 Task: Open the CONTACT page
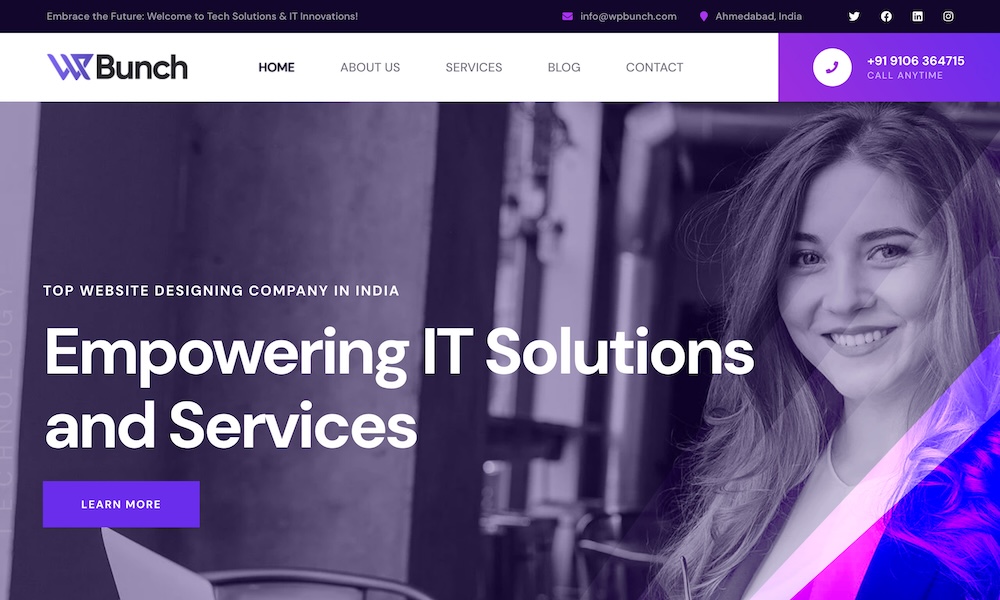(x=654, y=67)
